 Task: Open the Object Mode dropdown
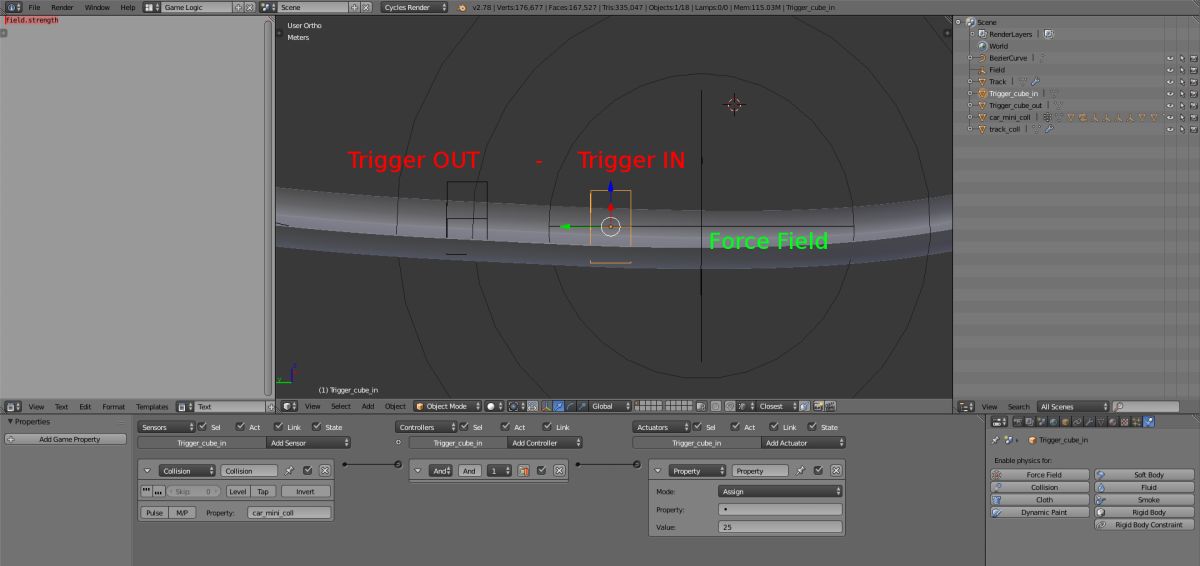pos(448,406)
